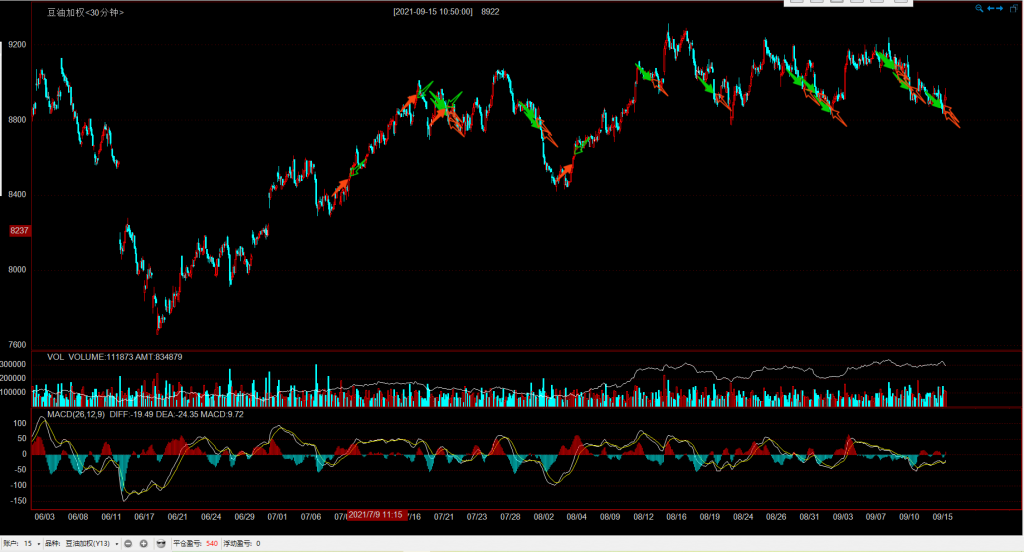Image resolution: width=1024 pixels, height=552 pixels.
Task: Click the red 8237 price marker
Action: 19,230
